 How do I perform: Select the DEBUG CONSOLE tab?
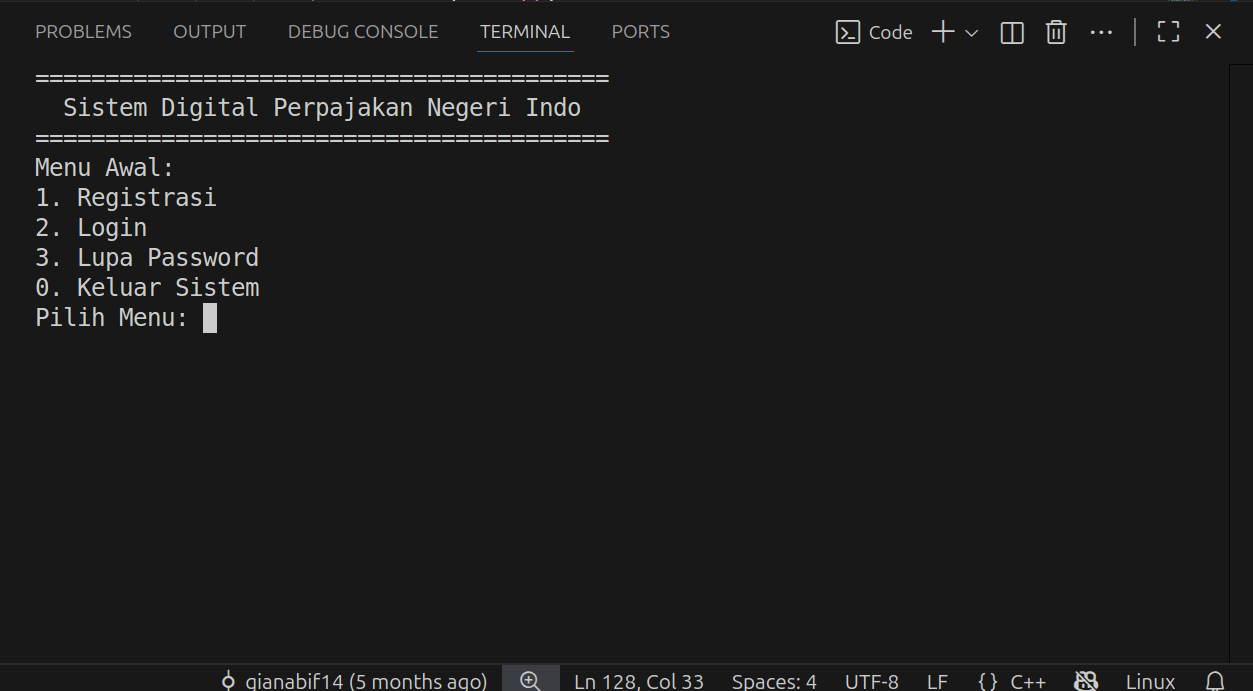363,32
